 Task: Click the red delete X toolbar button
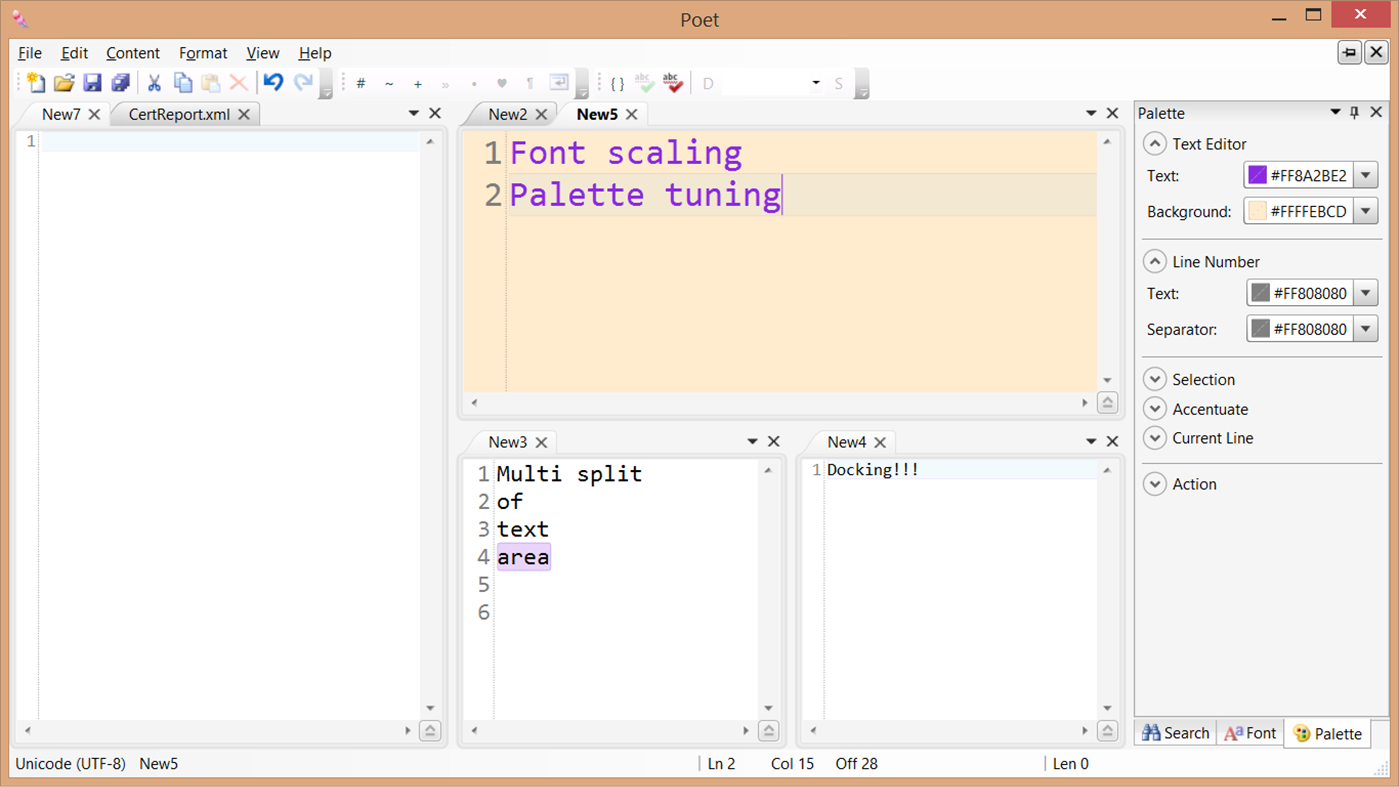tap(240, 83)
